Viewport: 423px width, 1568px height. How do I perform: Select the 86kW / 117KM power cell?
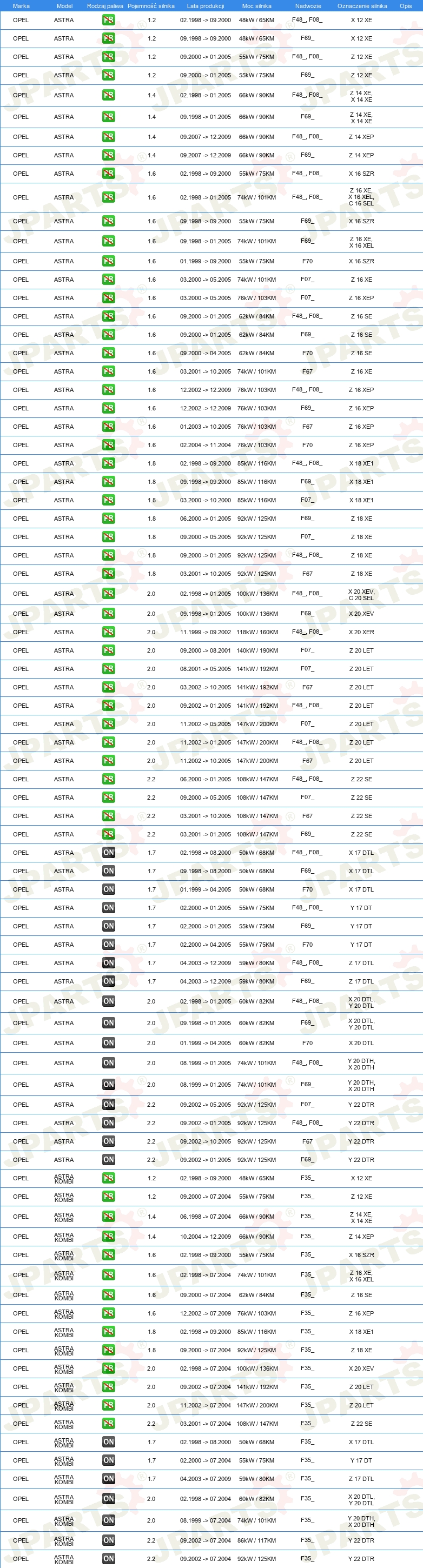pos(256,1540)
